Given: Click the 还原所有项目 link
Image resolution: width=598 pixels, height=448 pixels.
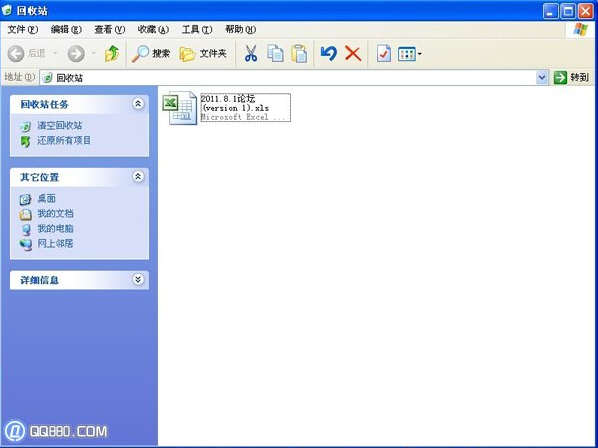Looking at the screenshot, I should (x=64, y=140).
